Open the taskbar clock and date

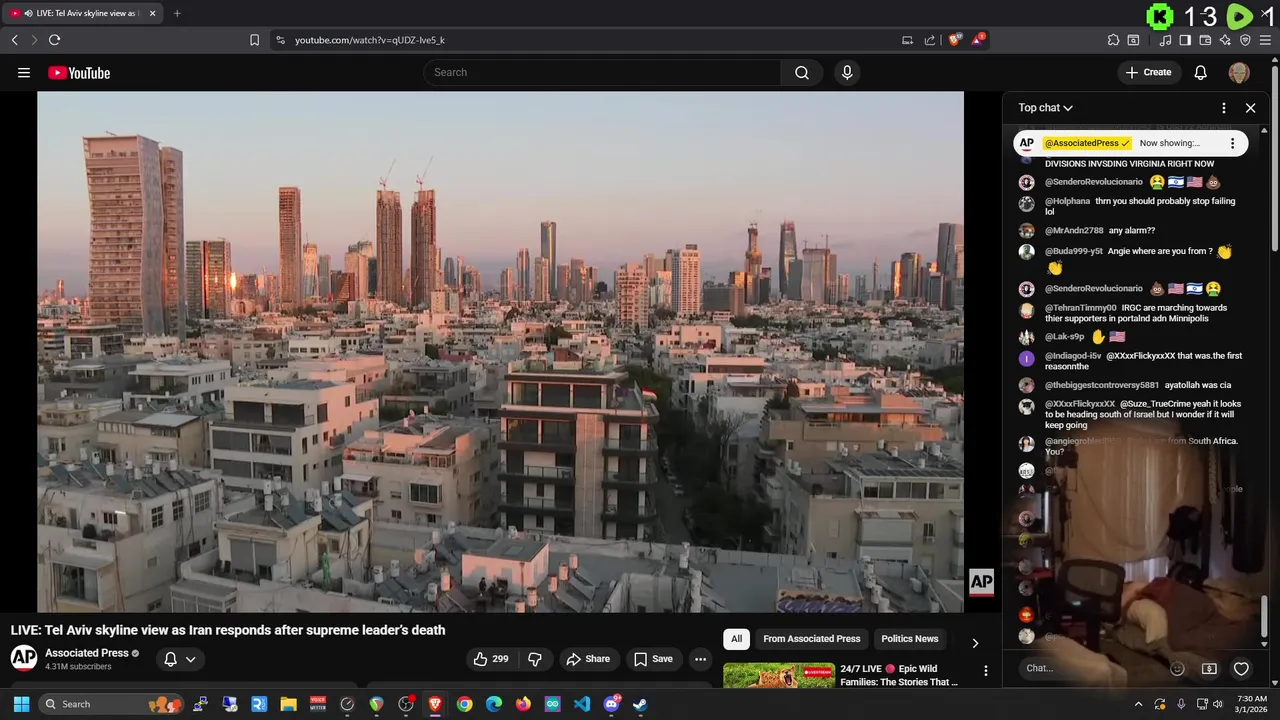point(1250,704)
